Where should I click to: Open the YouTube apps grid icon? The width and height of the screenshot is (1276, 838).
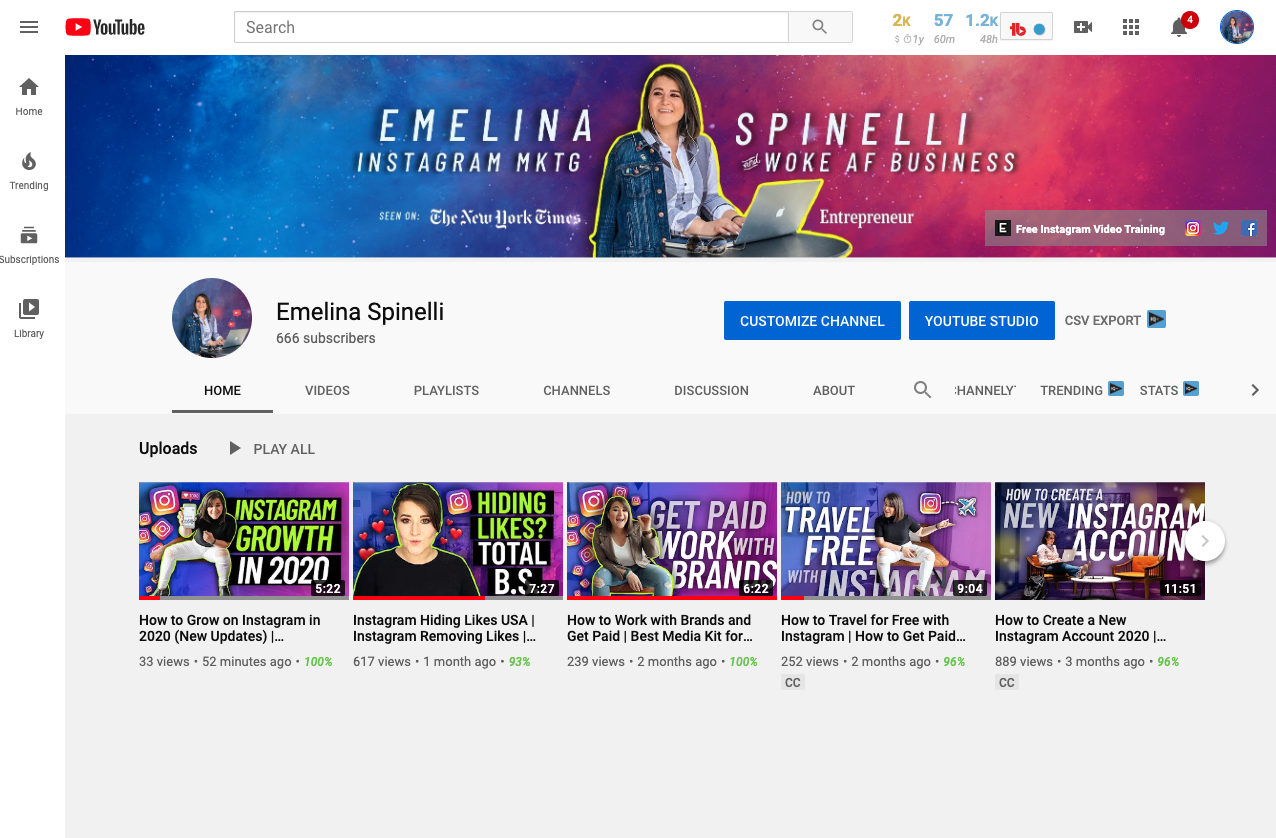click(x=1131, y=27)
